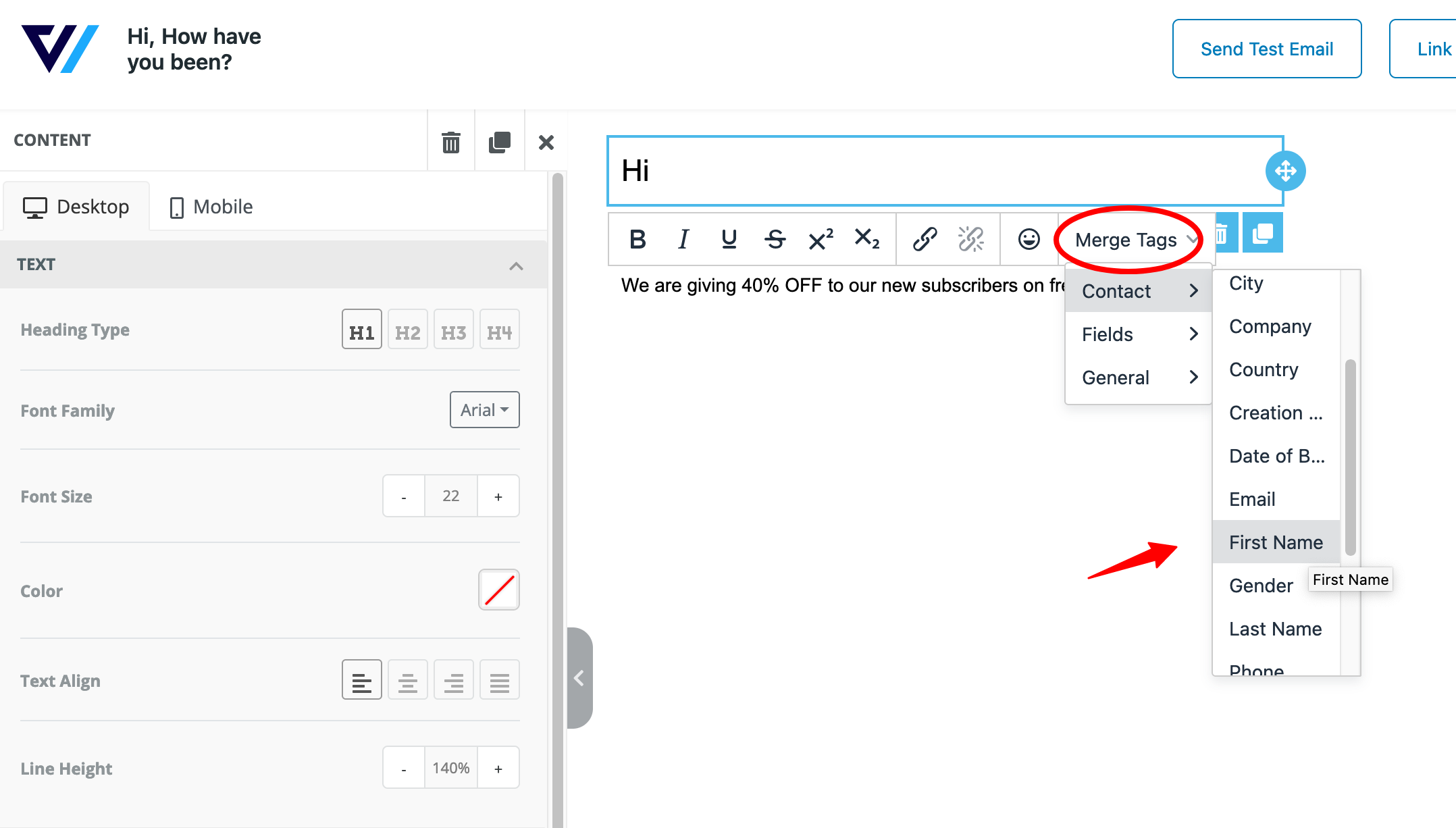Image resolution: width=1456 pixels, height=828 pixels.
Task: Apply italic formatting to text
Action: [x=683, y=239]
